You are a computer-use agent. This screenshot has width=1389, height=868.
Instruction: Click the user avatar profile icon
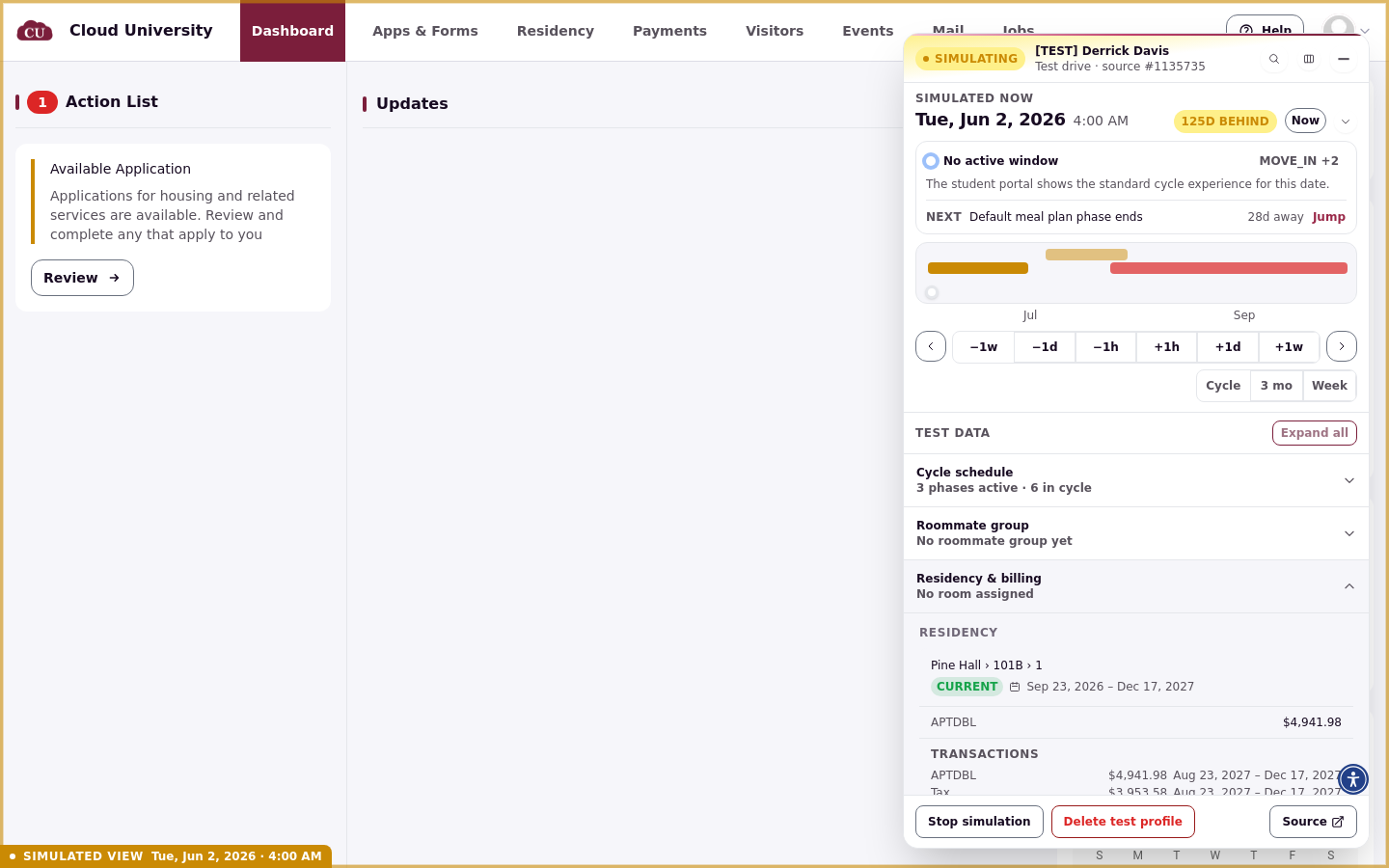(x=1339, y=29)
